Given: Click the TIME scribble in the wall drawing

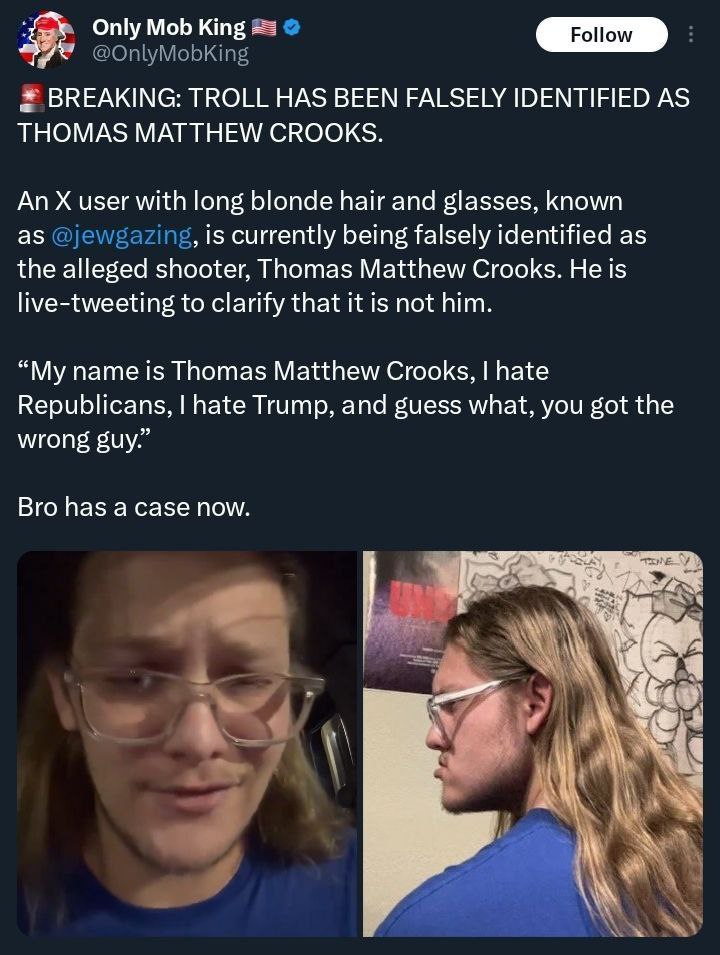Looking at the screenshot, I should [657, 560].
